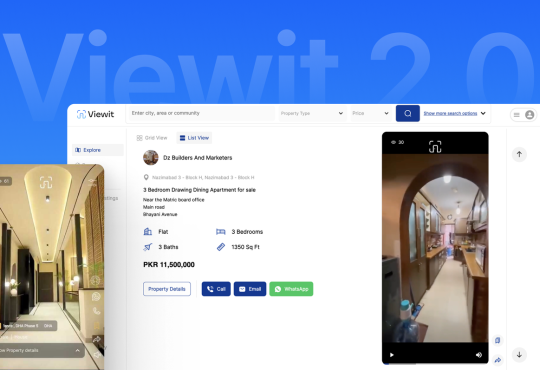Play the apartment video

392,355
